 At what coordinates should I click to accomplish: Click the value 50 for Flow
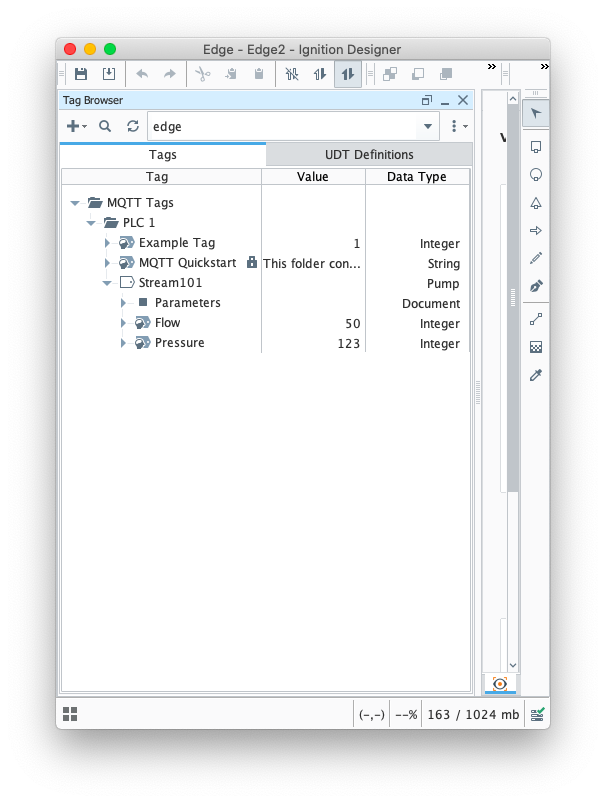pos(352,324)
